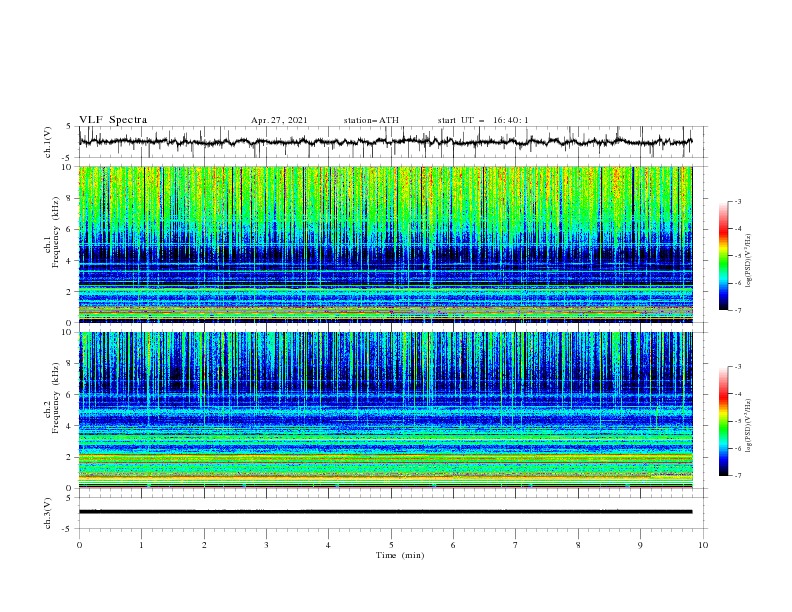The width and height of the screenshot is (792, 612).
Task: Click time axis tick label '5'
Action: 391,545
